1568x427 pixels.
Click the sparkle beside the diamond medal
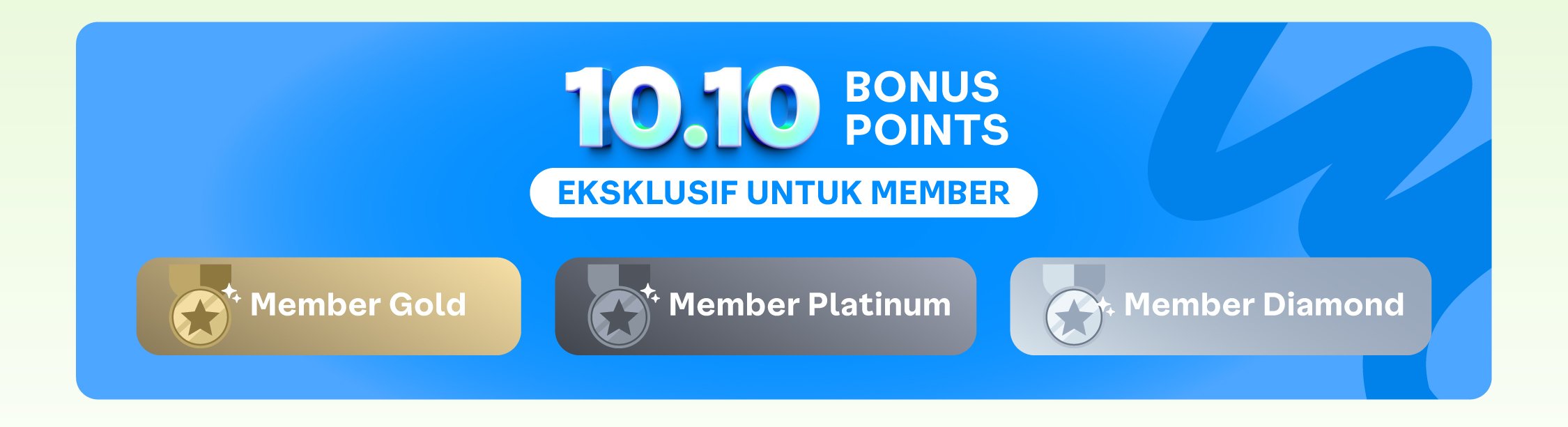(1106, 306)
